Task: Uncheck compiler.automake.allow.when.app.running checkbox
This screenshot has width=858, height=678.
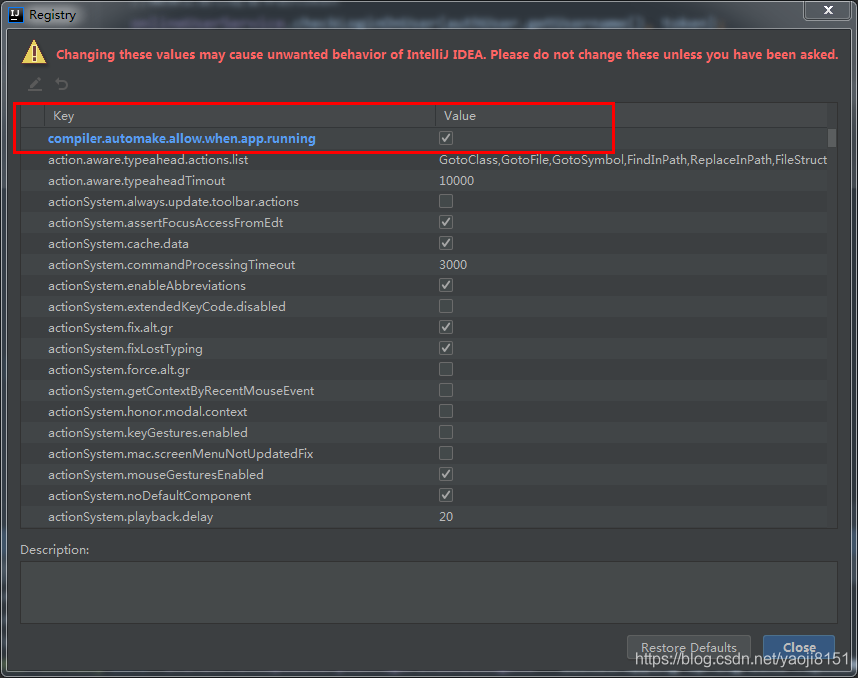Action: point(446,138)
